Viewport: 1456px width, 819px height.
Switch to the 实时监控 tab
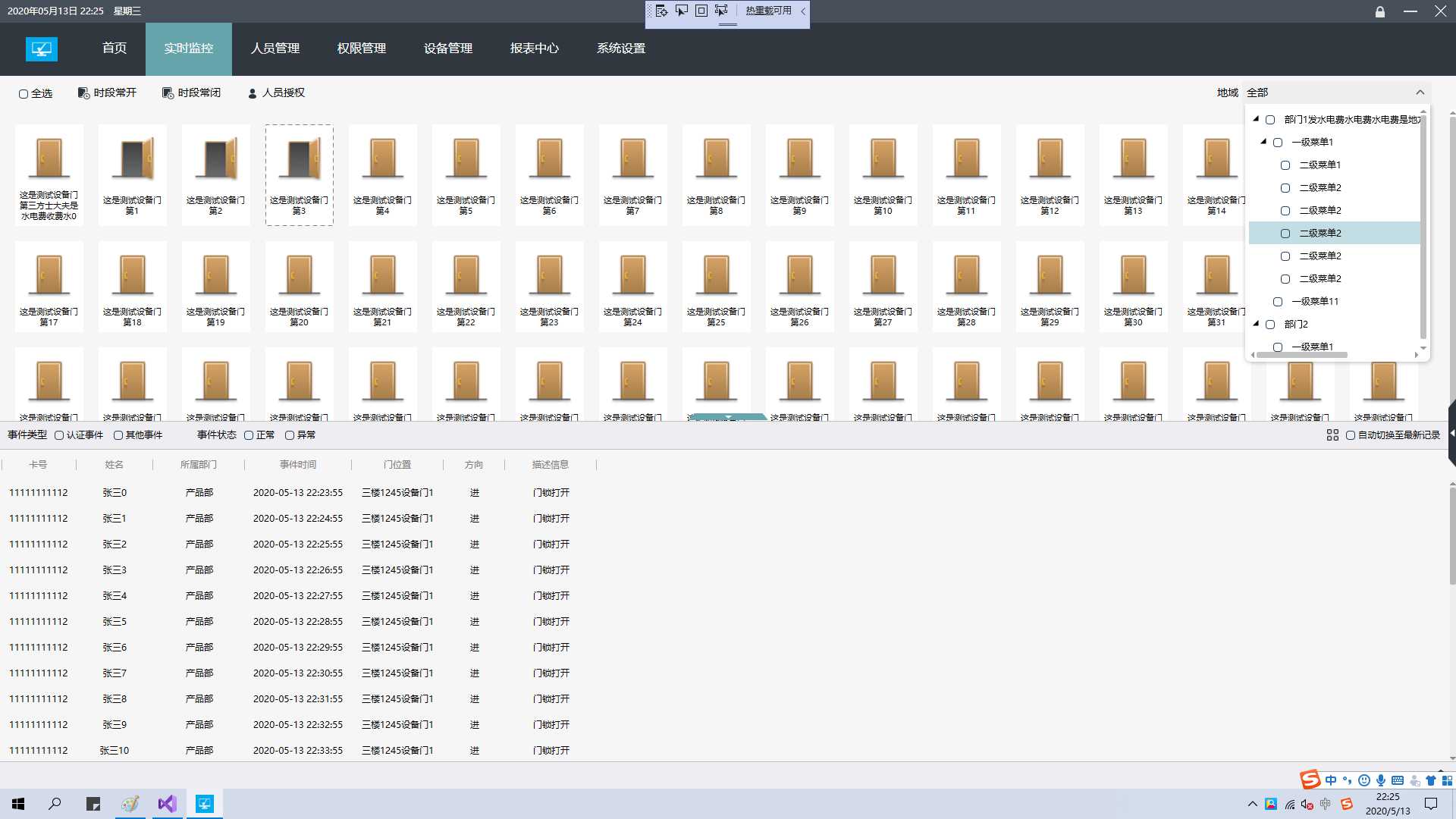click(189, 49)
